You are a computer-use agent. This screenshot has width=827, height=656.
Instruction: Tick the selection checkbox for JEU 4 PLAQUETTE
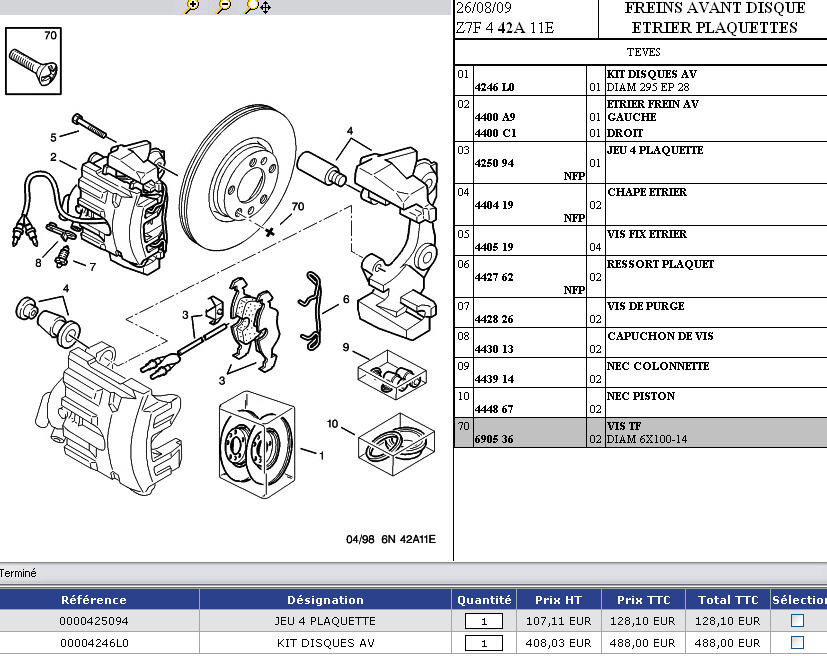(797, 620)
